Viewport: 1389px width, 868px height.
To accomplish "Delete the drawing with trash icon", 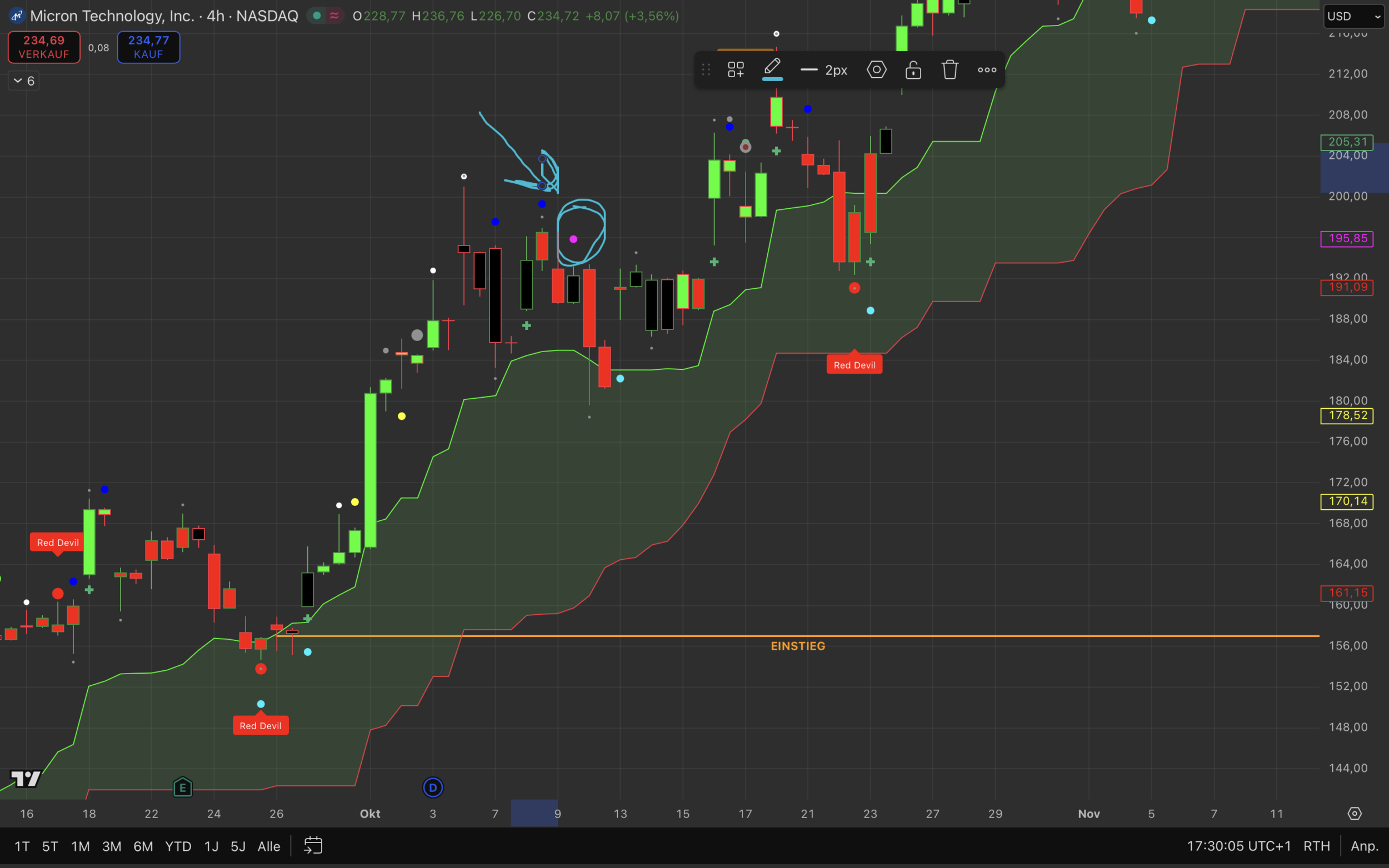I will pyautogui.click(x=950, y=70).
